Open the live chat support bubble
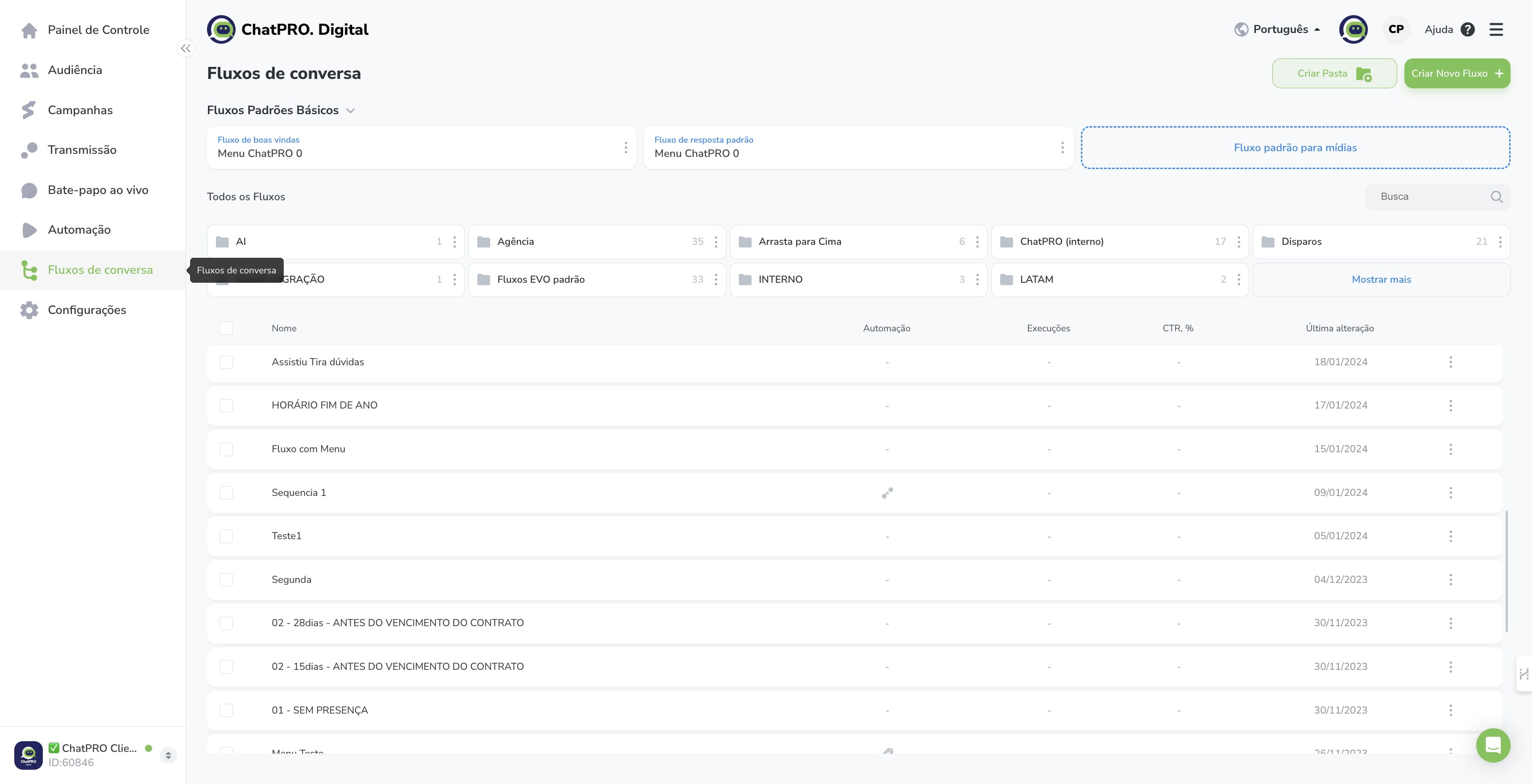Viewport: 1532px width, 784px height. (1493, 745)
